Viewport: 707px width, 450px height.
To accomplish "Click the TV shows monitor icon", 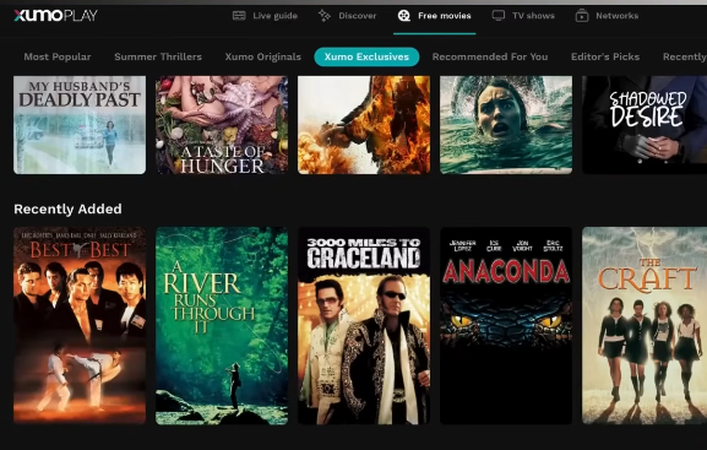I will click(x=498, y=16).
